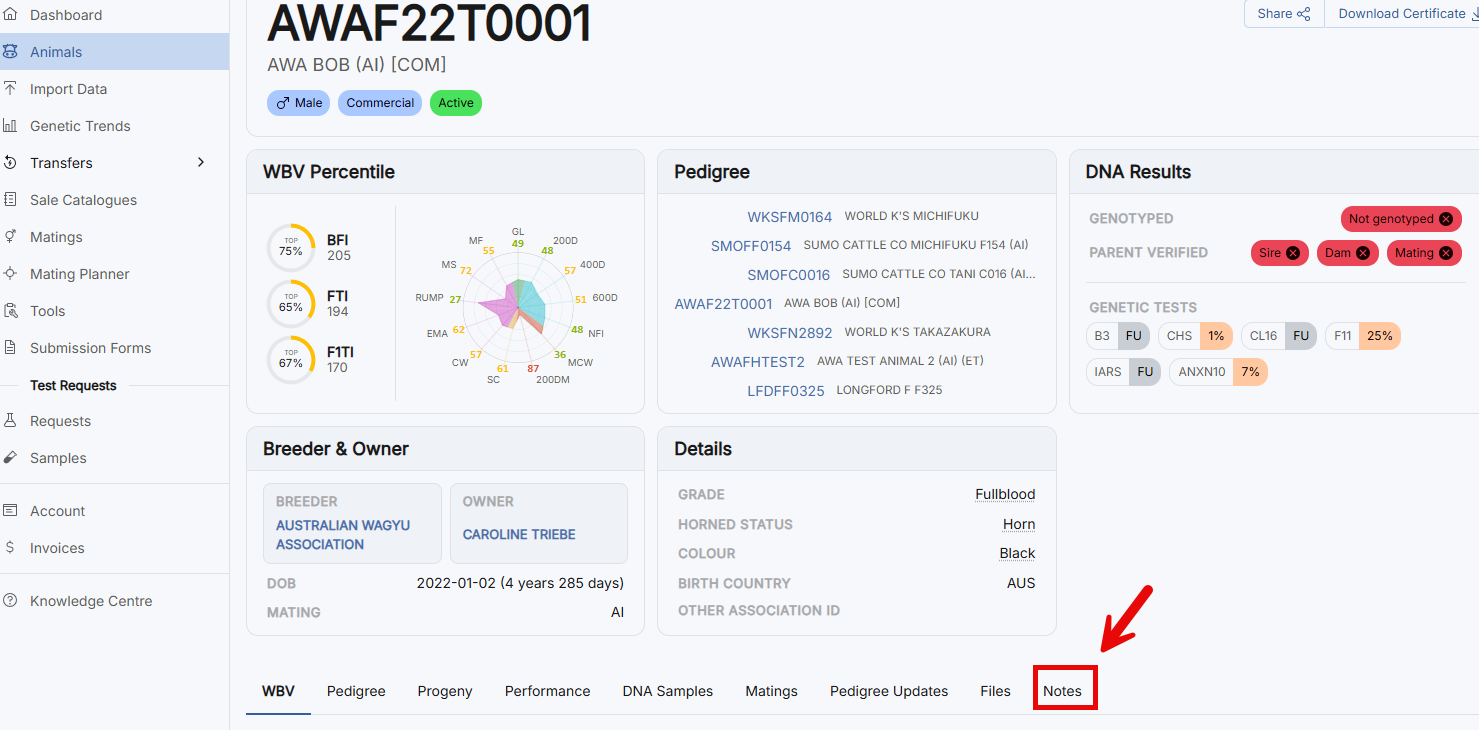The image size is (1479, 730).
Task: Click the Fullblood grade value
Action: pyautogui.click(x=1005, y=495)
